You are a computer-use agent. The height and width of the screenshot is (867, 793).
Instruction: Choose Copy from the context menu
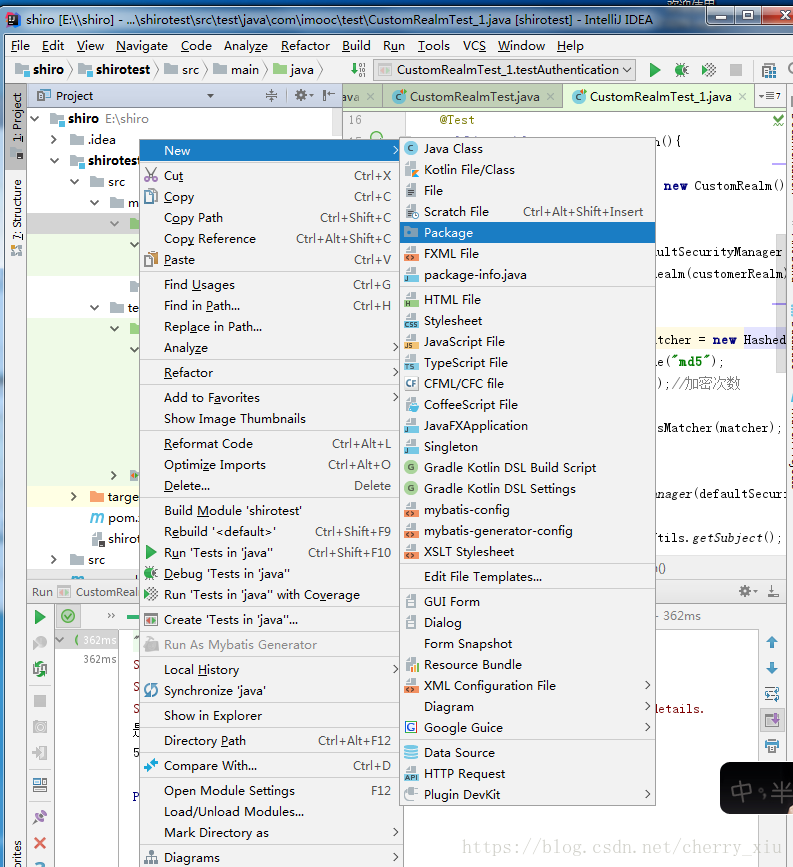[x=269, y=197]
